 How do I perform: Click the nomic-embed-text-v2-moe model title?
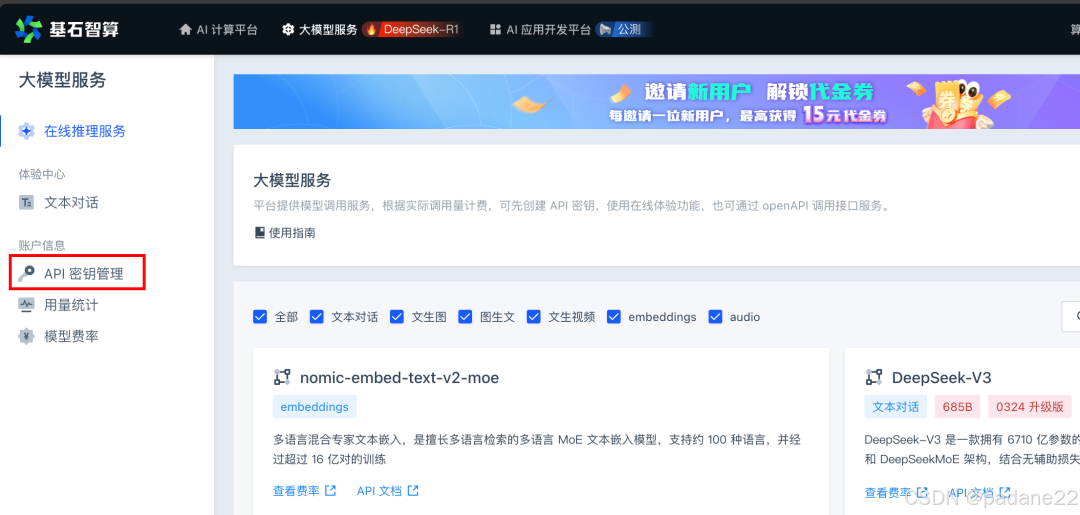399,377
